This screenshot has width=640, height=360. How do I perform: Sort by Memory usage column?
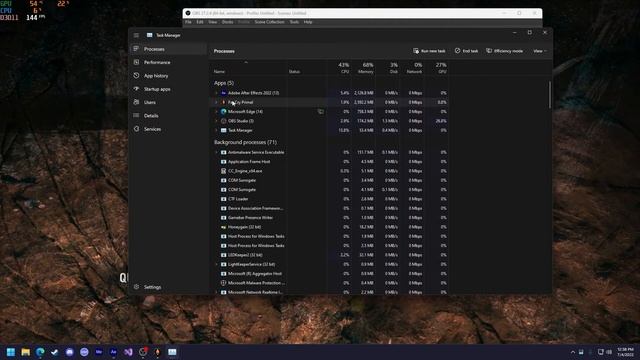coord(363,68)
